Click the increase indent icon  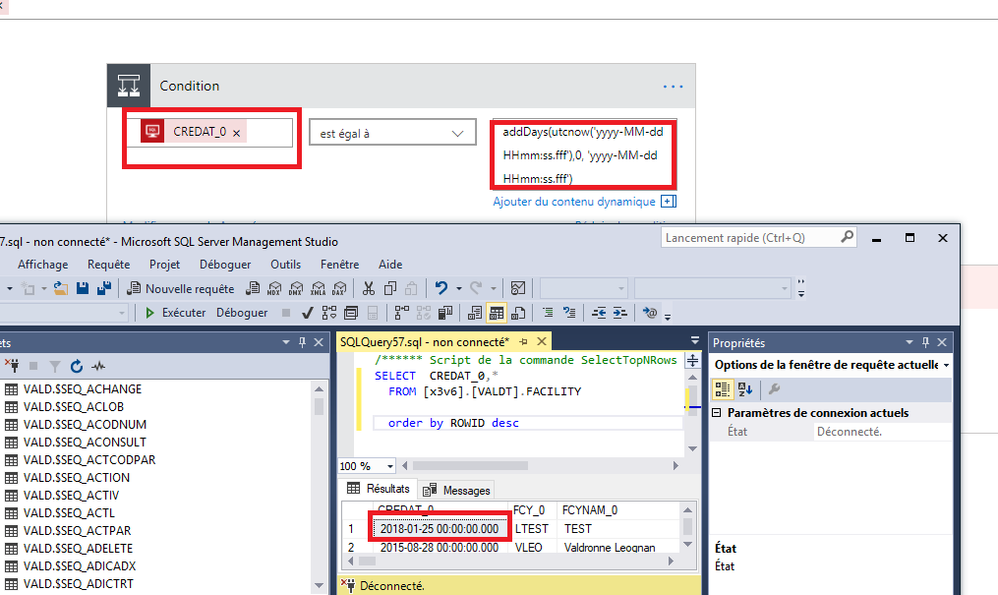[620, 312]
